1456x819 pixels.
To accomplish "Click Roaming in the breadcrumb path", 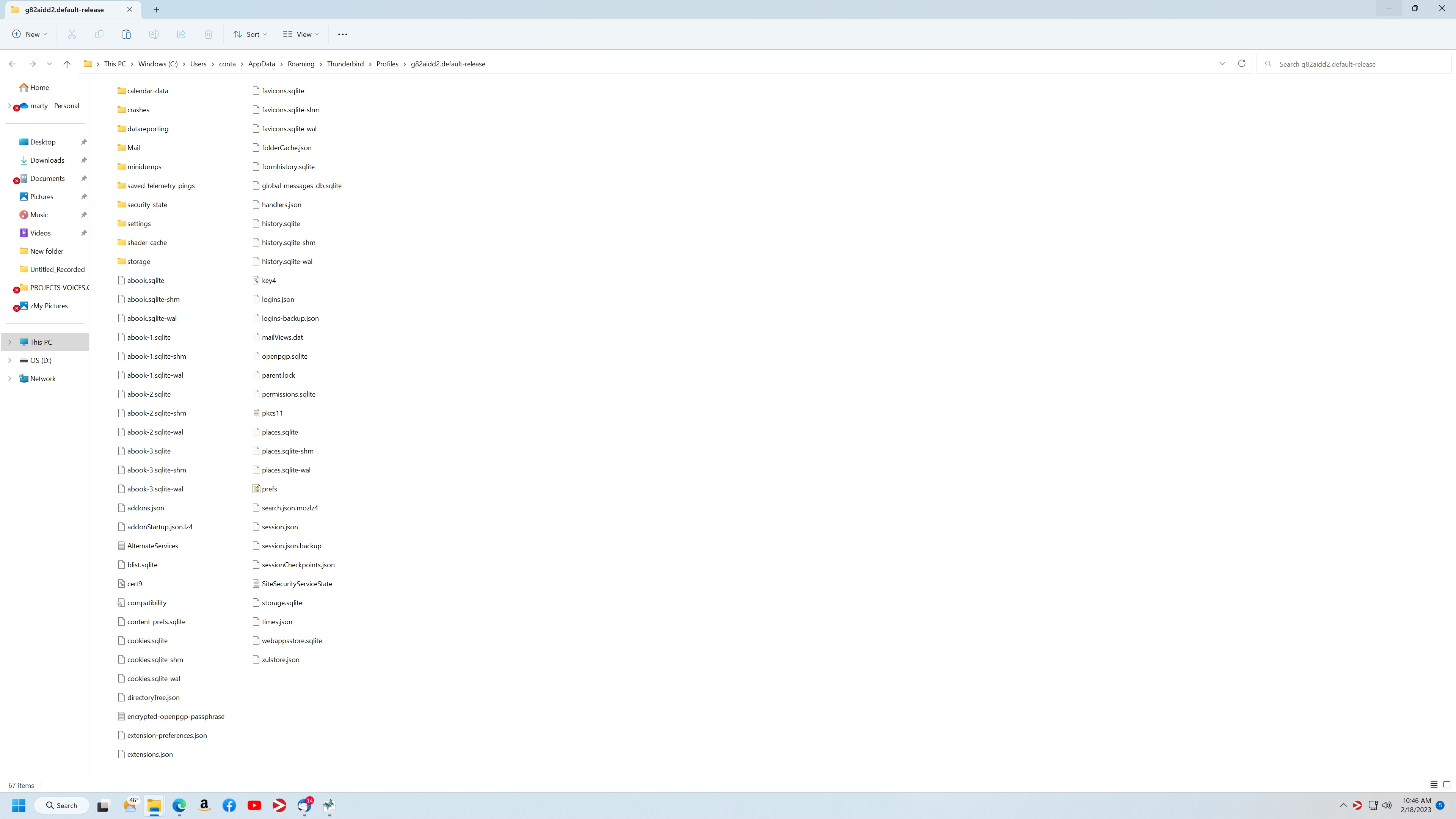I will [301, 64].
